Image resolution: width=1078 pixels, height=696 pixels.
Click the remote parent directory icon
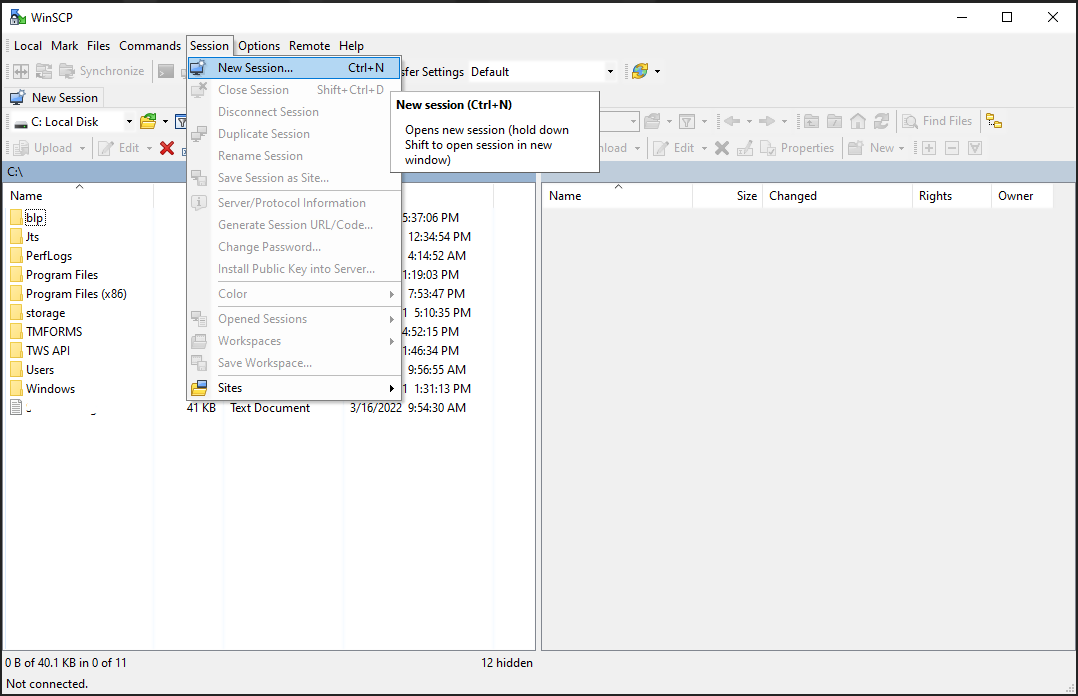[x=811, y=122]
